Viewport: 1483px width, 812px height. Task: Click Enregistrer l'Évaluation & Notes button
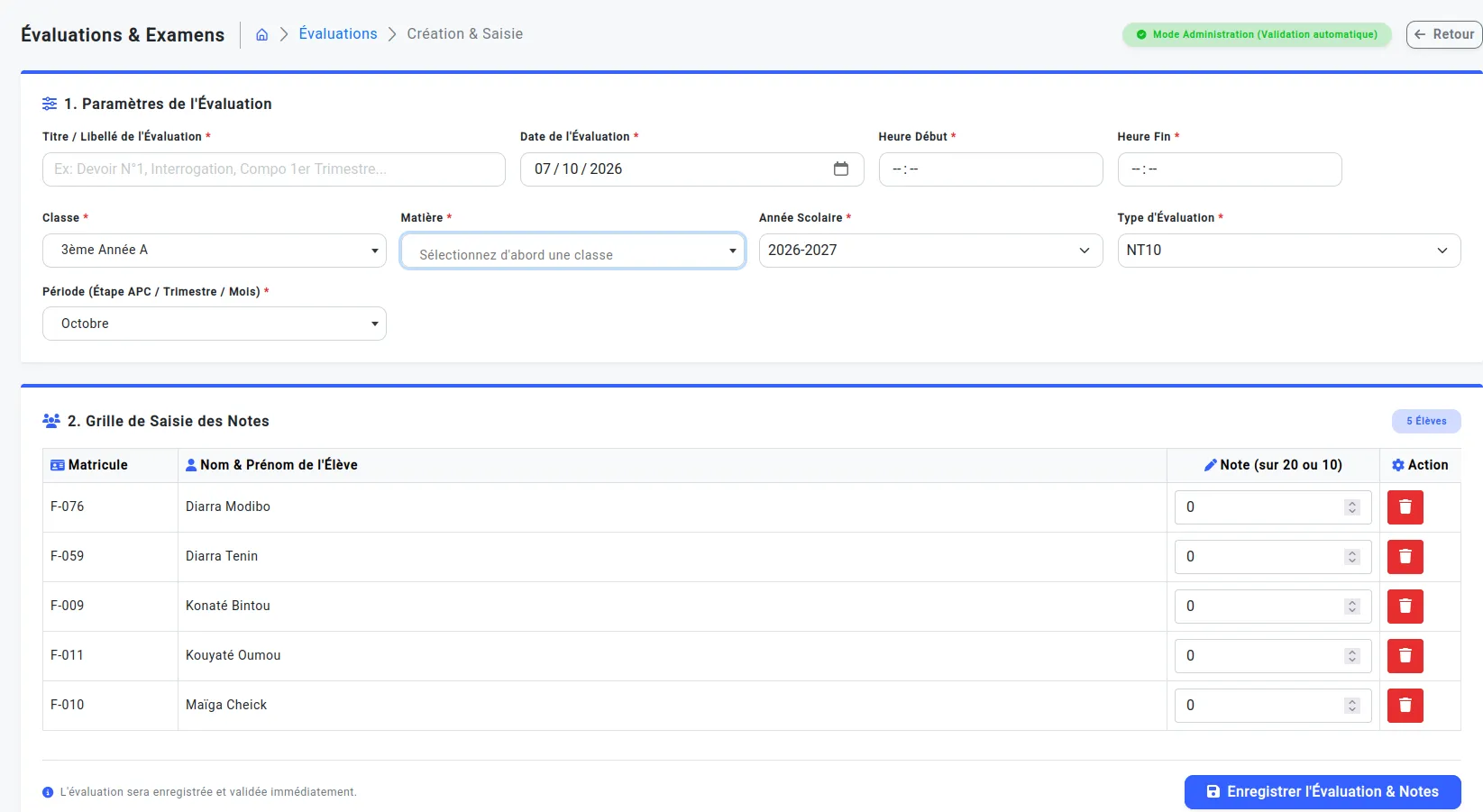click(1323, 792)
